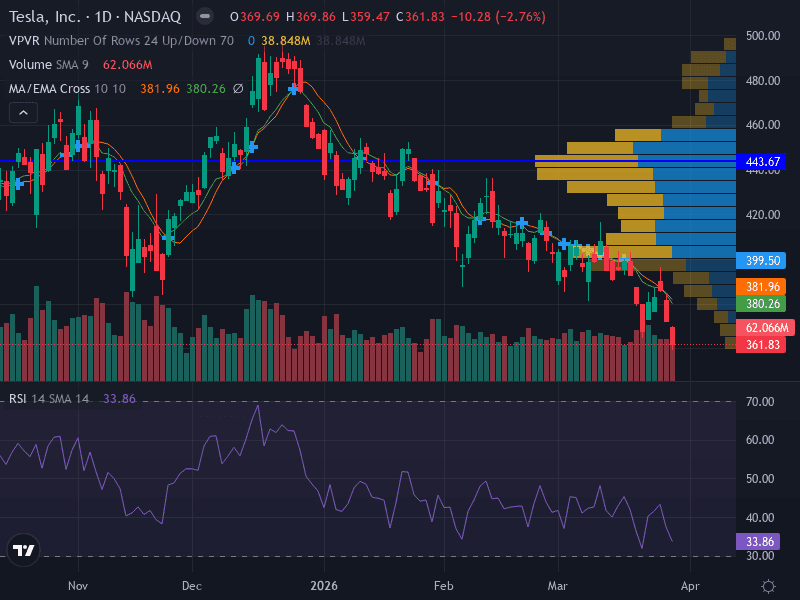Click the 480.00 price axis label

tap(763, 81)
